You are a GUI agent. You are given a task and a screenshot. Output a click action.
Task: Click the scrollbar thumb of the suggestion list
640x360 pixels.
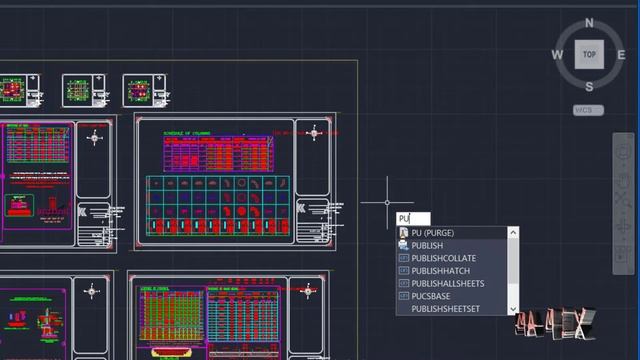(x=513, y=261)
